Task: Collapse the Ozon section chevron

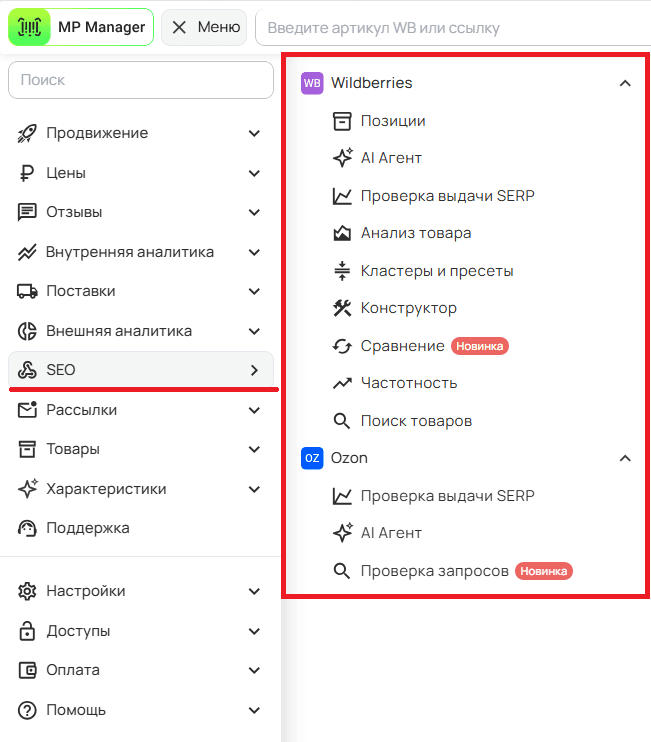Action: [x=625, y=458]
